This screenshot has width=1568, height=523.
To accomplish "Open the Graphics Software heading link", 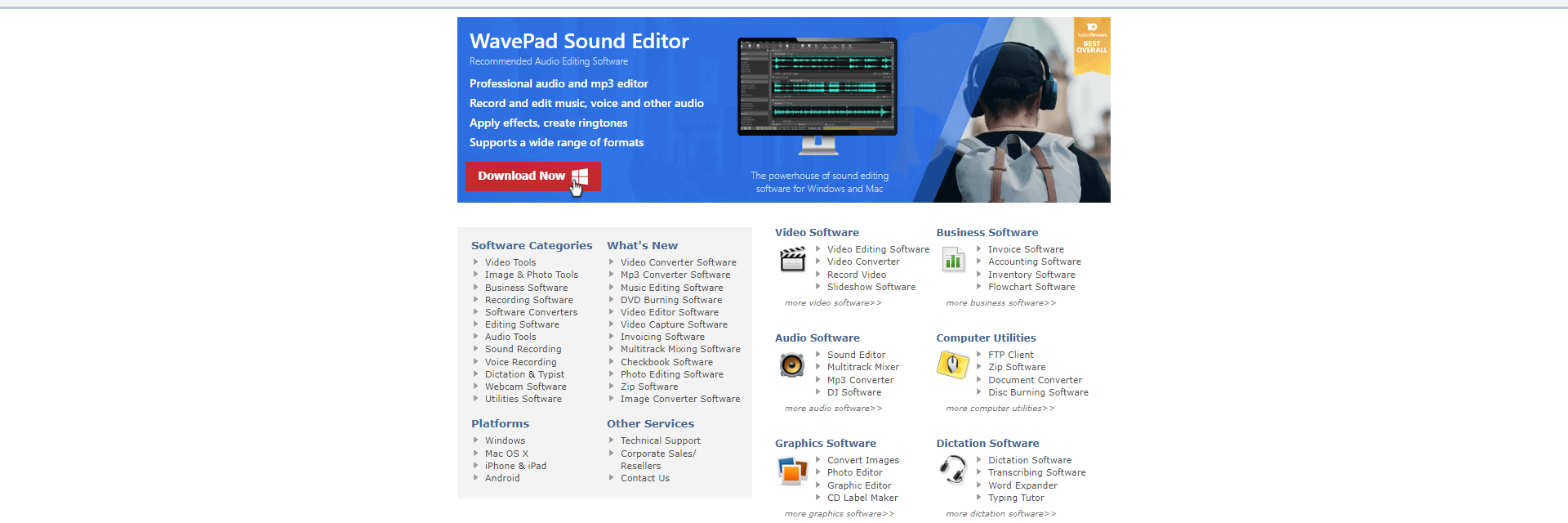I will coord(825,443).
